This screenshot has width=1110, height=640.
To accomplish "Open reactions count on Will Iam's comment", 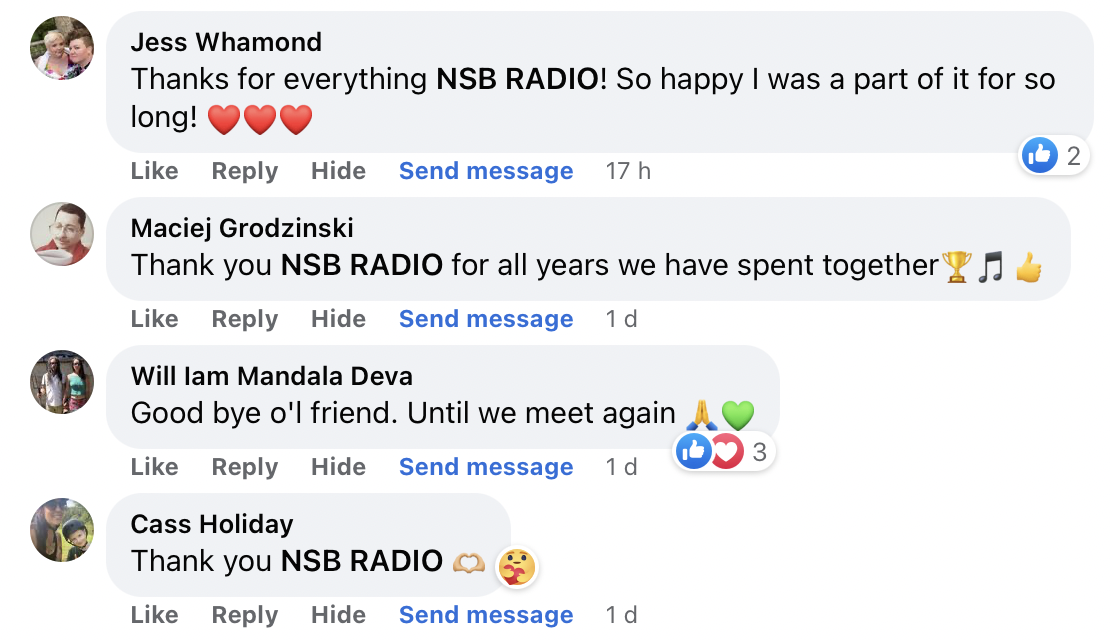I will 759,452.
